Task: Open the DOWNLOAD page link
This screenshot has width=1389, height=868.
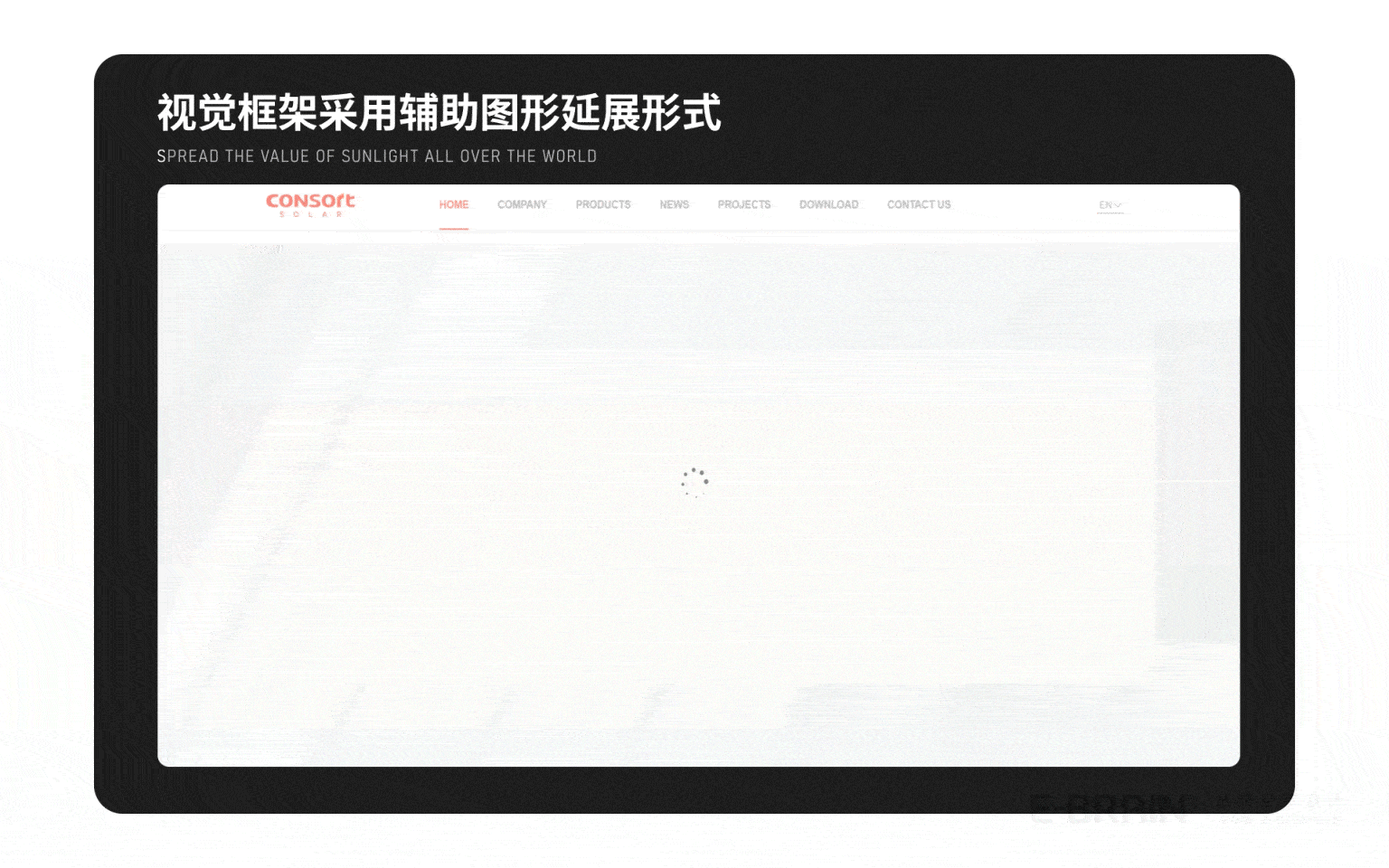Action: coord(828,205)
